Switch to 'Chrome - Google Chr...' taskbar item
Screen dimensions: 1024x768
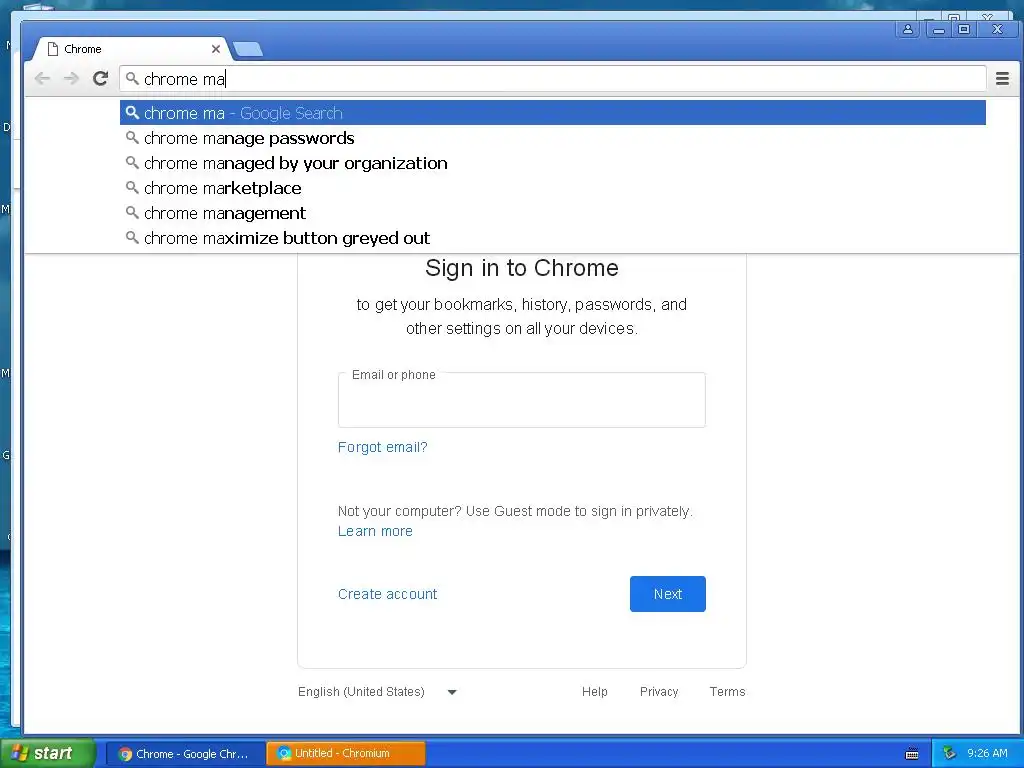click(185, 754)
